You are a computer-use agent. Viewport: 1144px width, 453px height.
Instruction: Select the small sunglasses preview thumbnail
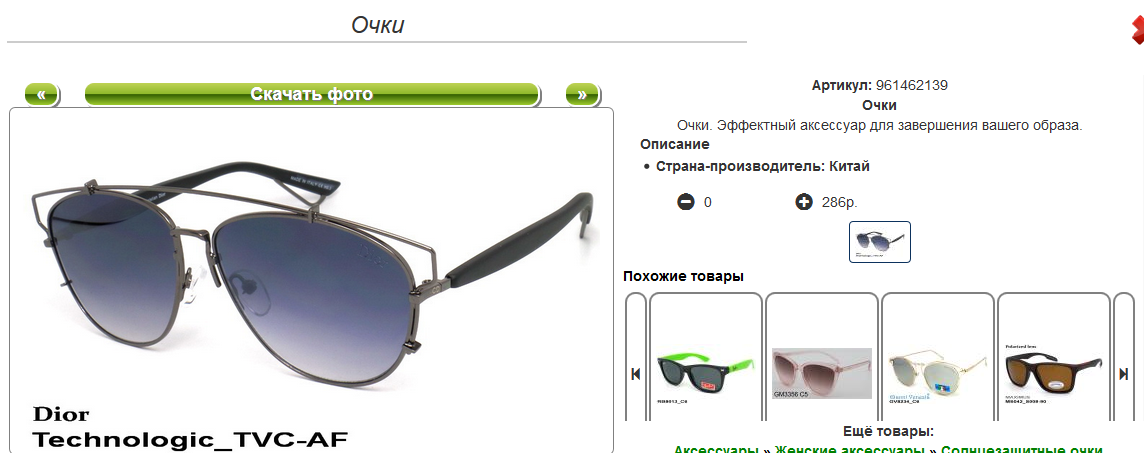pos(880,241)
